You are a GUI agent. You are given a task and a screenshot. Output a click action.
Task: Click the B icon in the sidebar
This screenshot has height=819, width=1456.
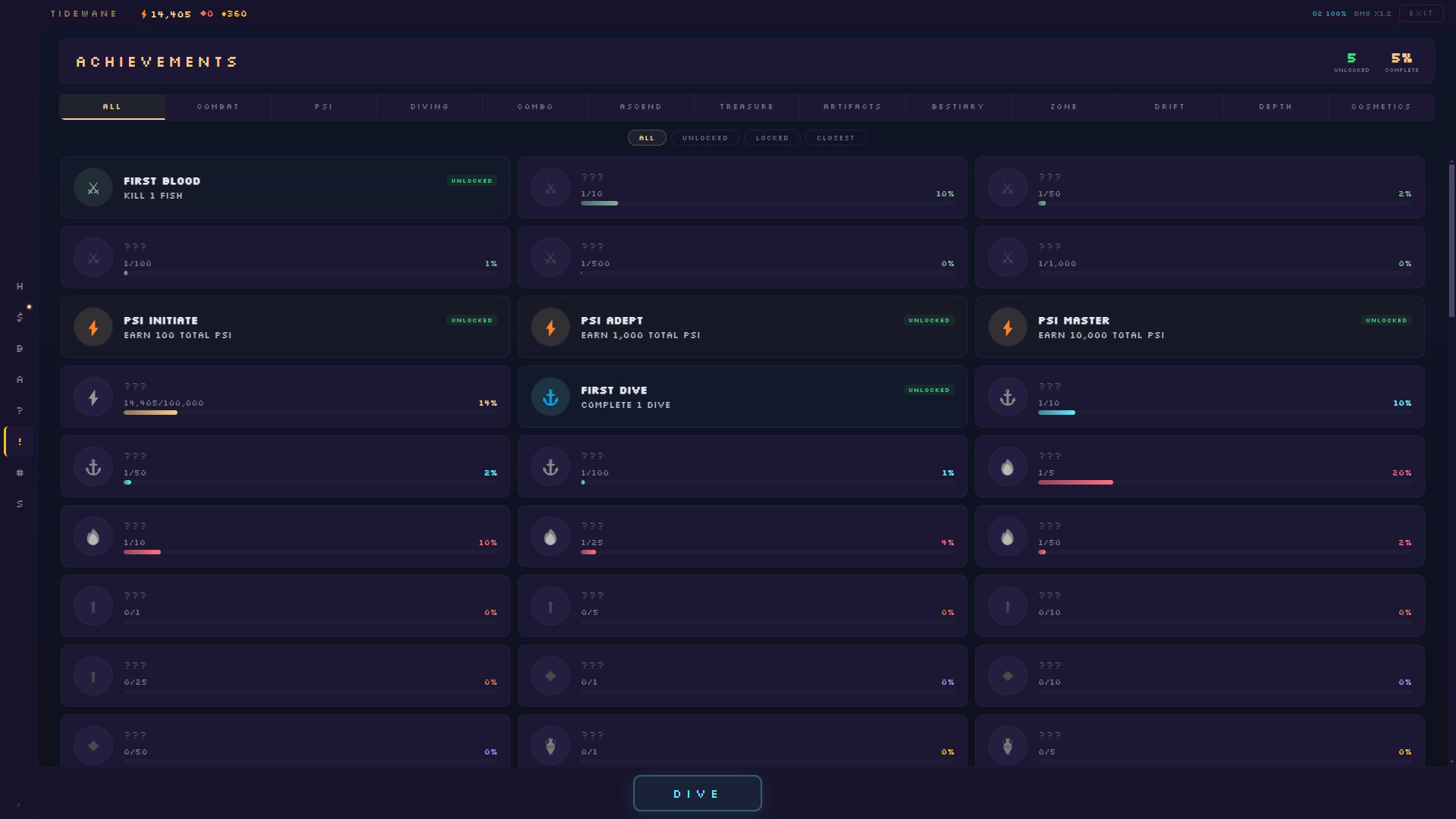click(20, 349)
